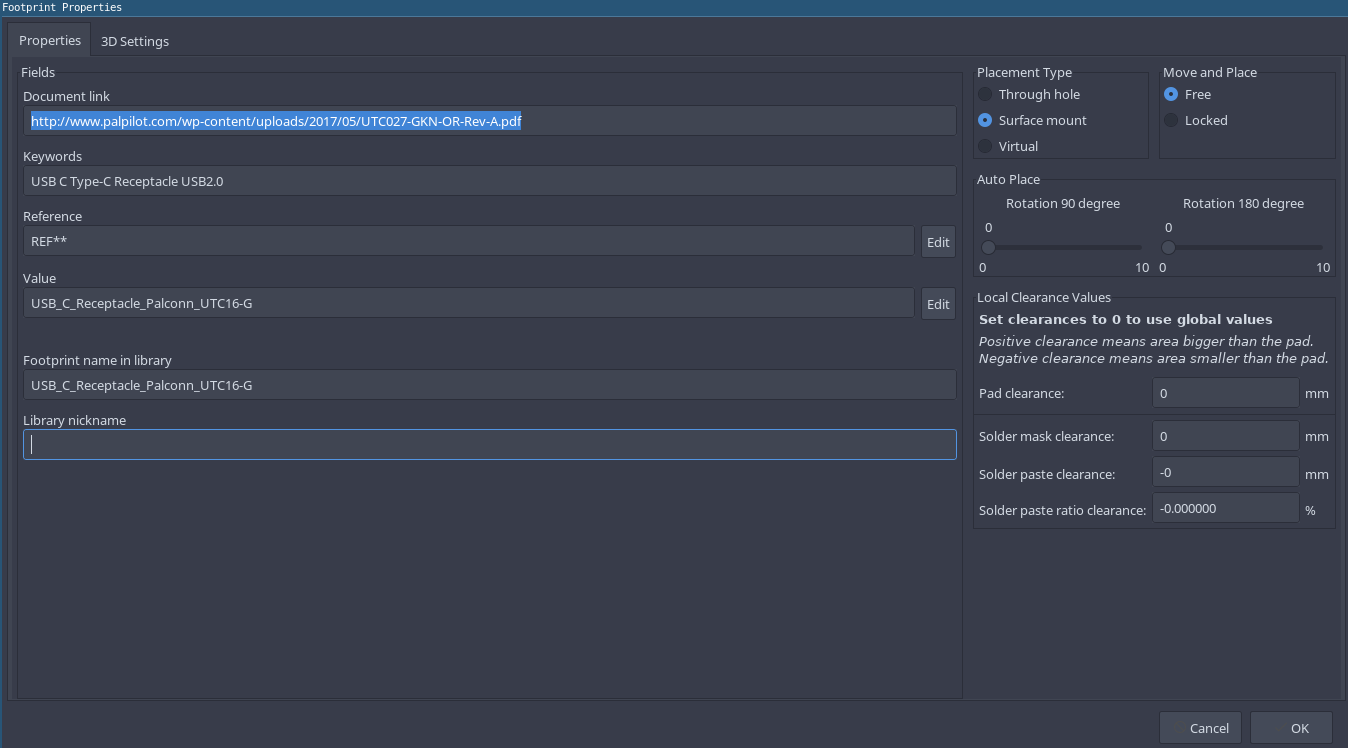Set Move and Place to Free
The width and height of the screenshot is (1348, 748).
[1171, 94]
